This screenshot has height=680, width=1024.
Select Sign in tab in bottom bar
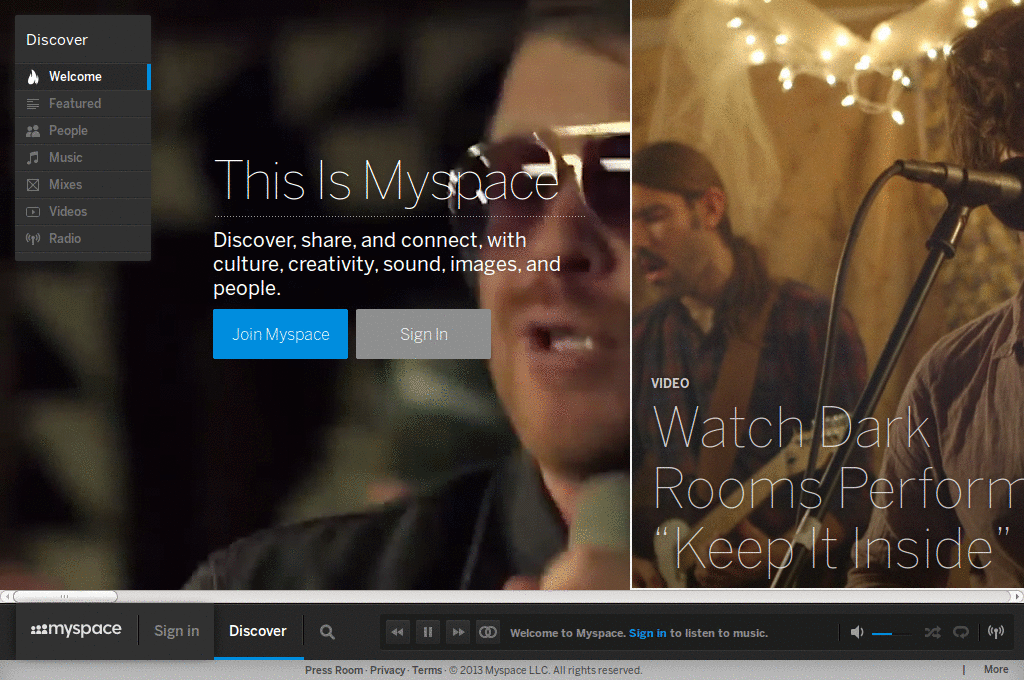[176, 631]
